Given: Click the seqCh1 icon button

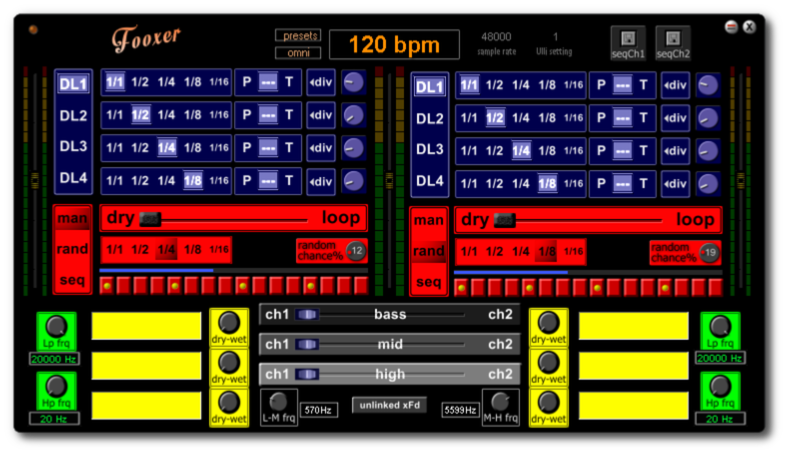Looking at the screenshot, I should coord(627,40).
